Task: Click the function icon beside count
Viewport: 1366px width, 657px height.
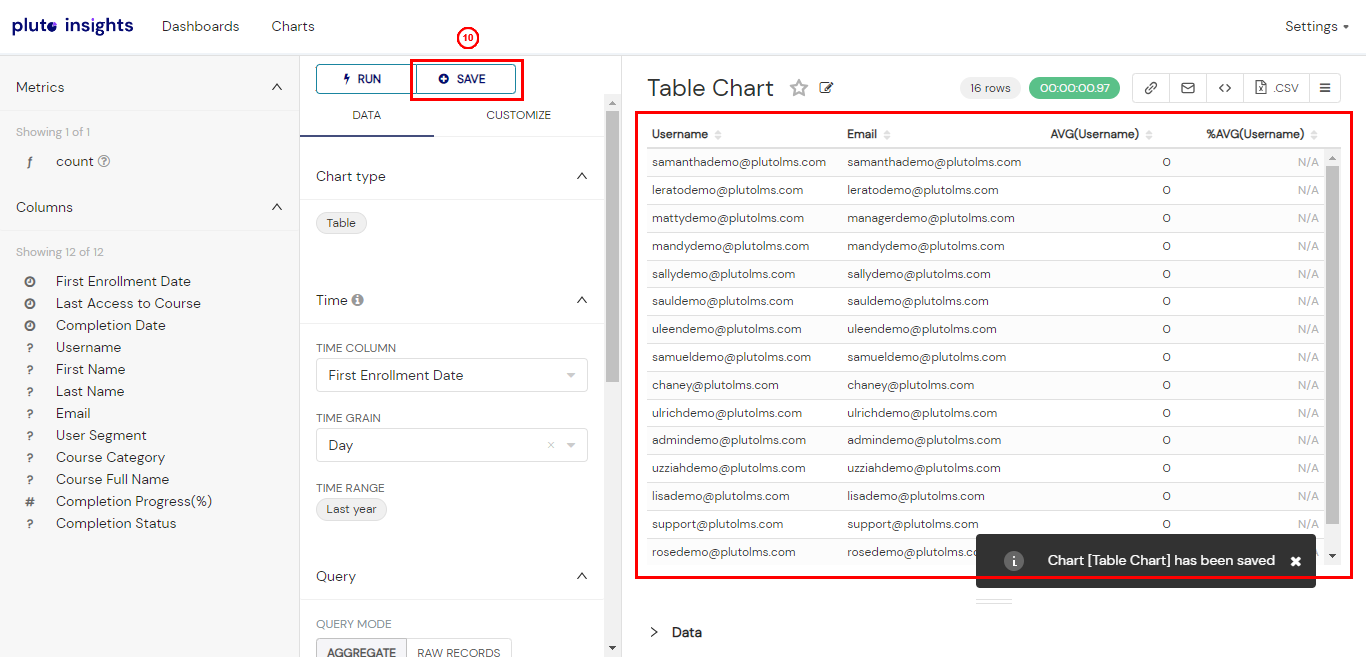Action: click(30, 162)
